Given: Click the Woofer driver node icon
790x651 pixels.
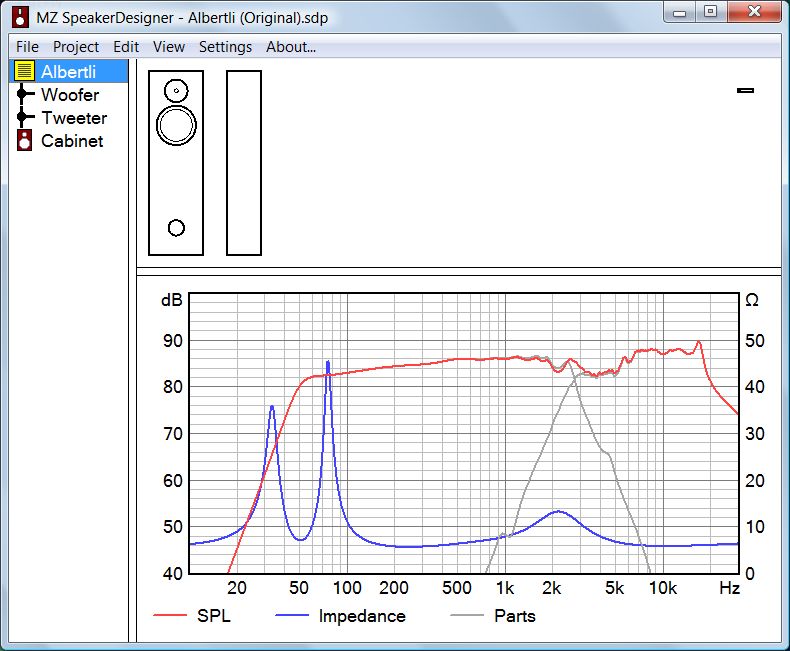Looking at the screenshot, I should 24,94.
